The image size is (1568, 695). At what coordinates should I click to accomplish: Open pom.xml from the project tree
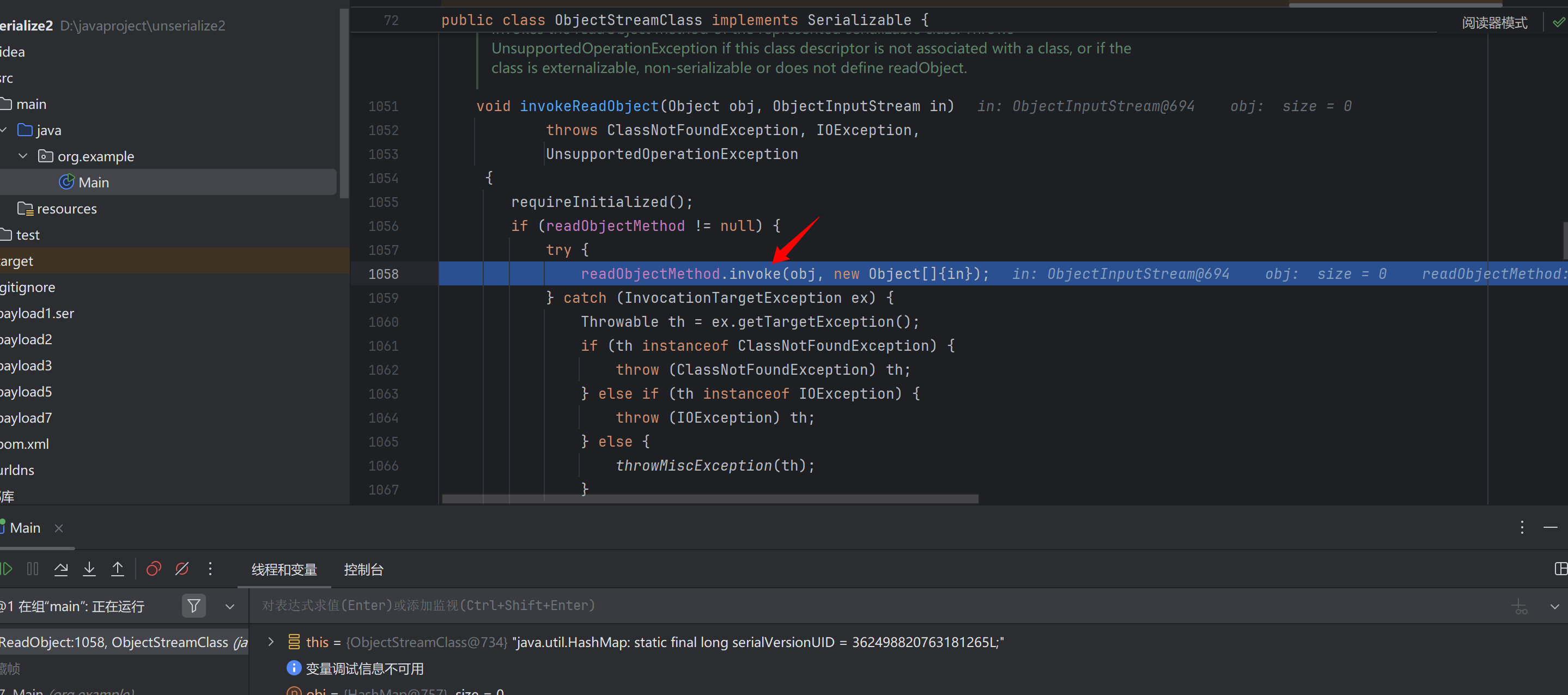[x=25, y=444]
